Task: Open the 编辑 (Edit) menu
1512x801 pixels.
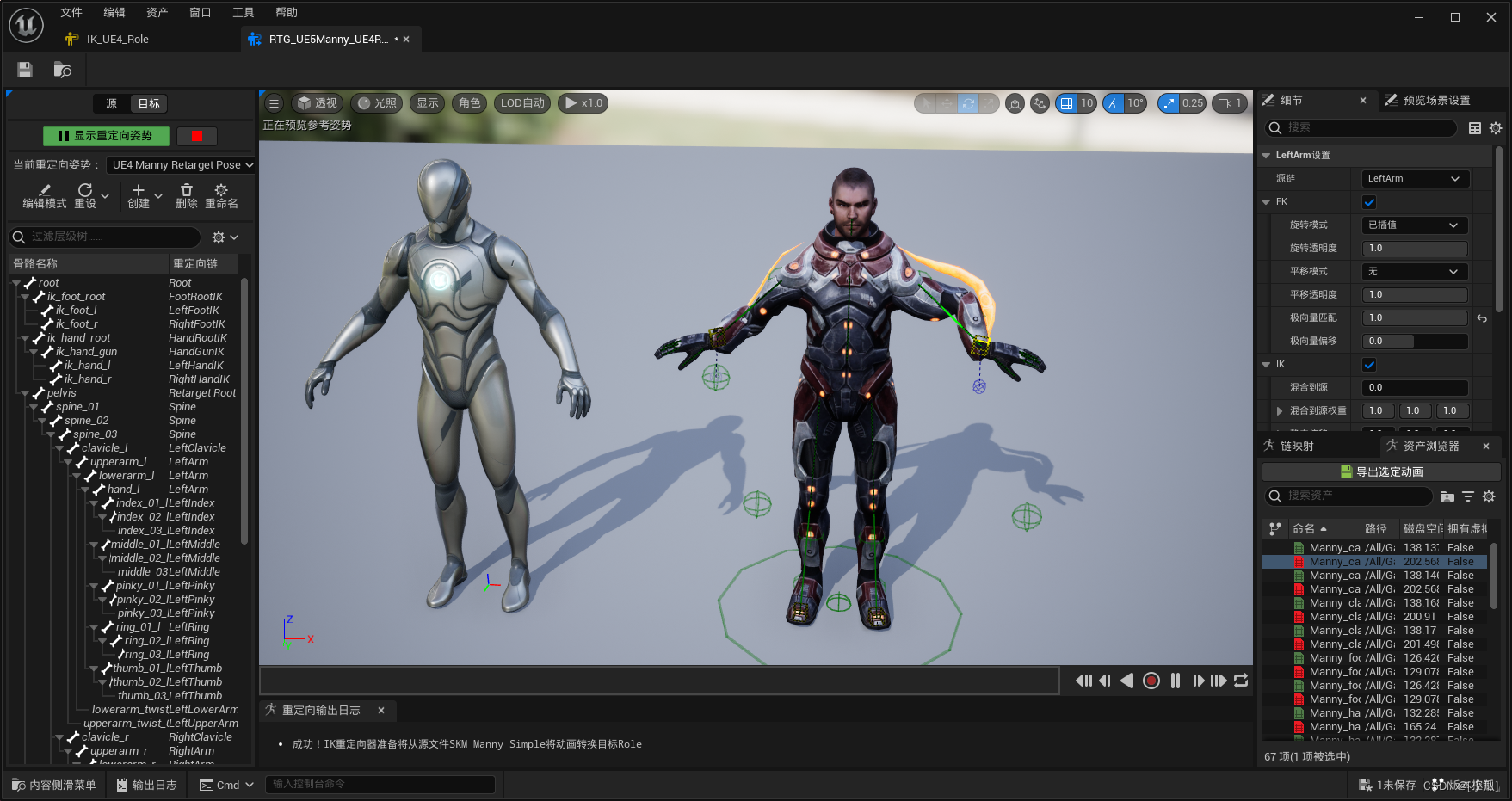Action: [x=114, y=12]
